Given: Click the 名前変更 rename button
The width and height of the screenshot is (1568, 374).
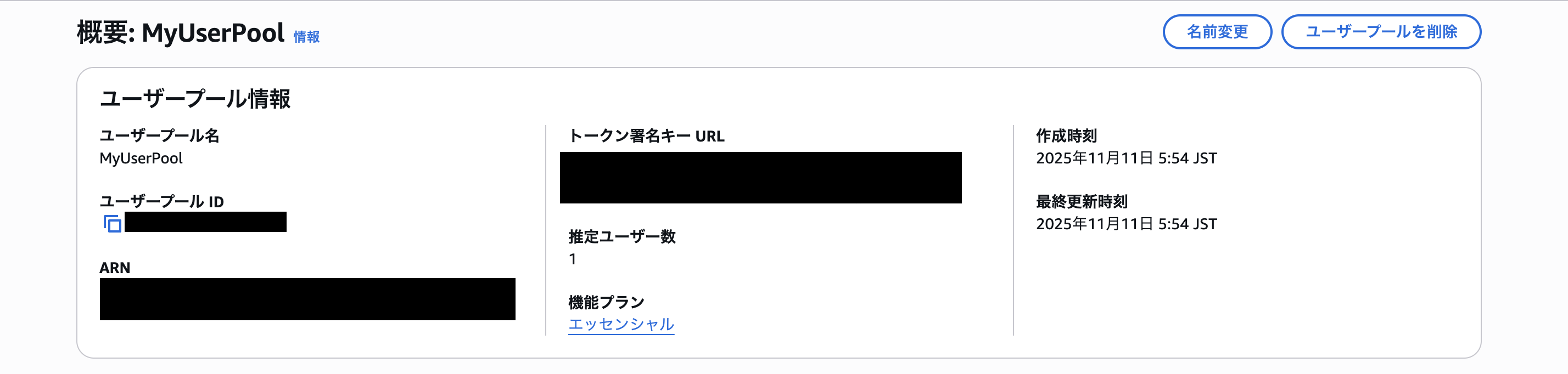Looking at the screenshot, I should (x=1217, y=33).
